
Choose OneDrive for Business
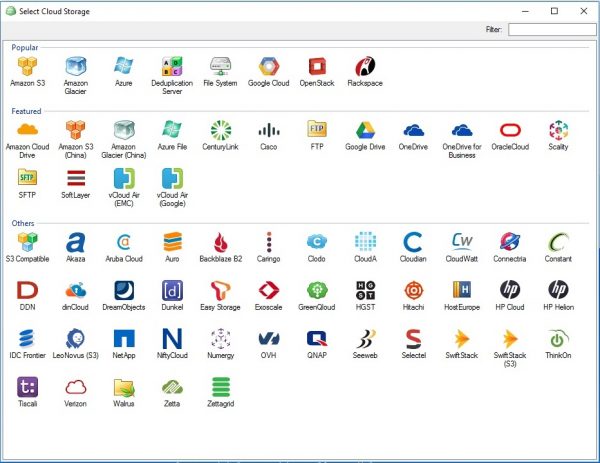(x=462, y=130)
